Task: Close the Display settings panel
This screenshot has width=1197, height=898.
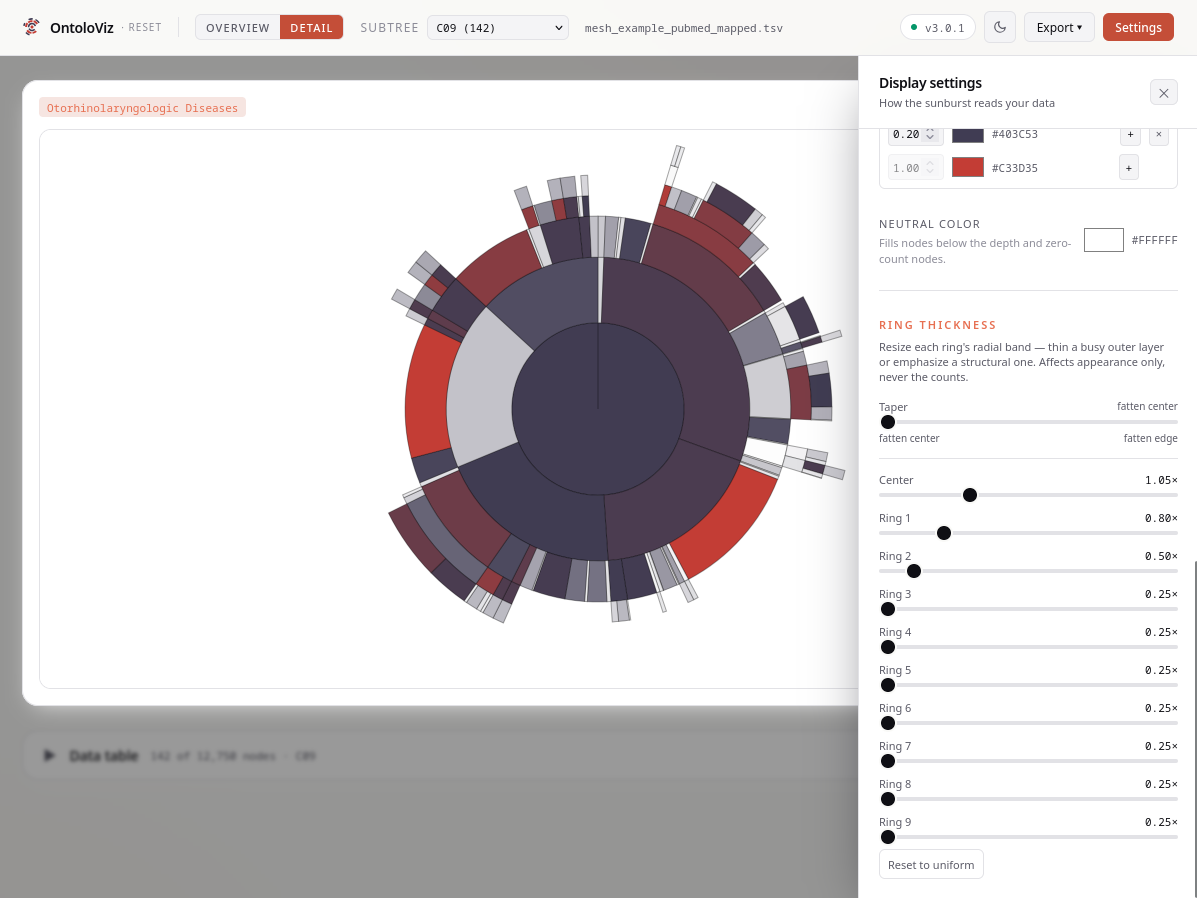Action: (1163, 93)
